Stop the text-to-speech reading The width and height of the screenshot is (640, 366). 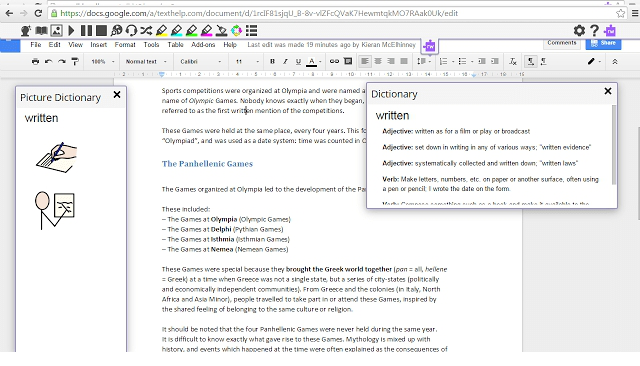pos(101,31)
